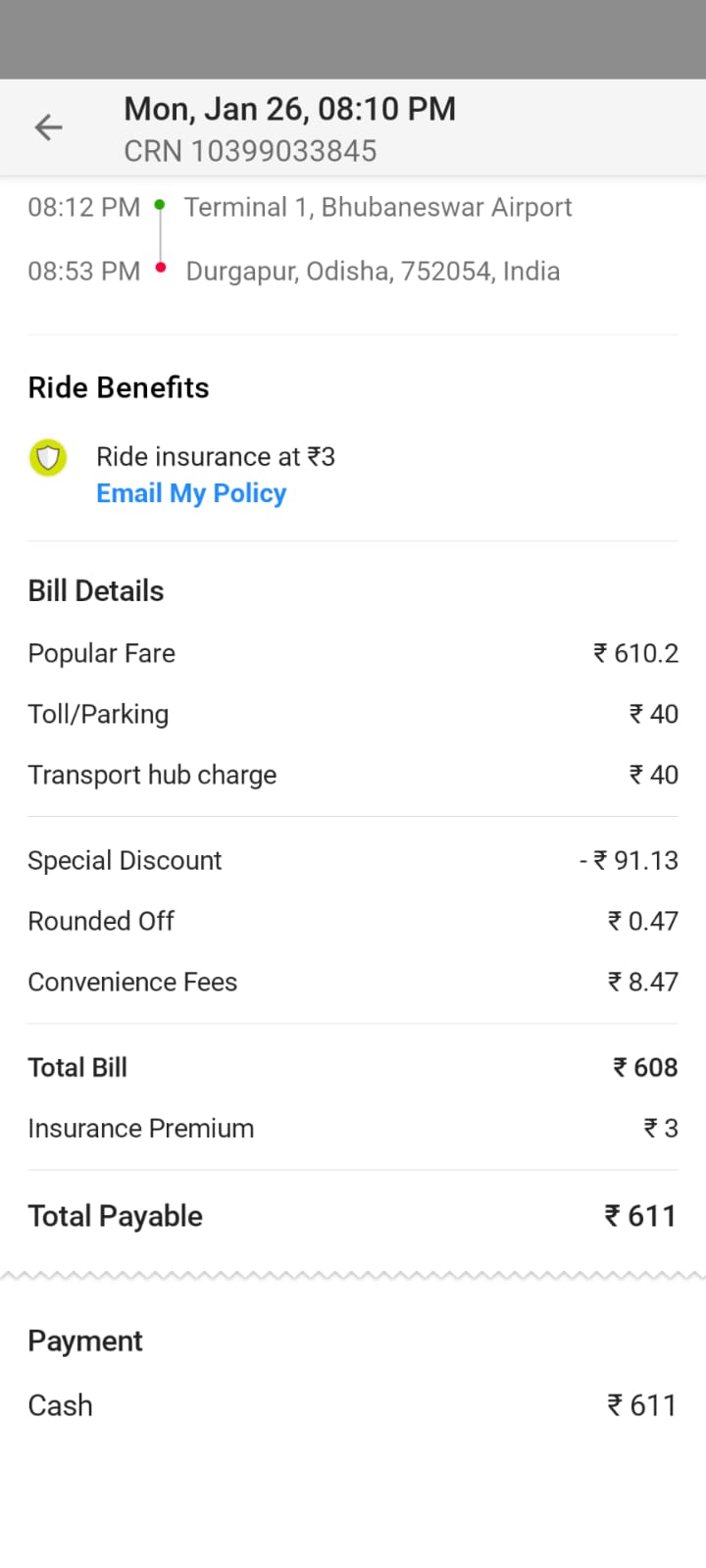Open the Email My Policy link
The image size is (706, 1568).
coord(191,493)
